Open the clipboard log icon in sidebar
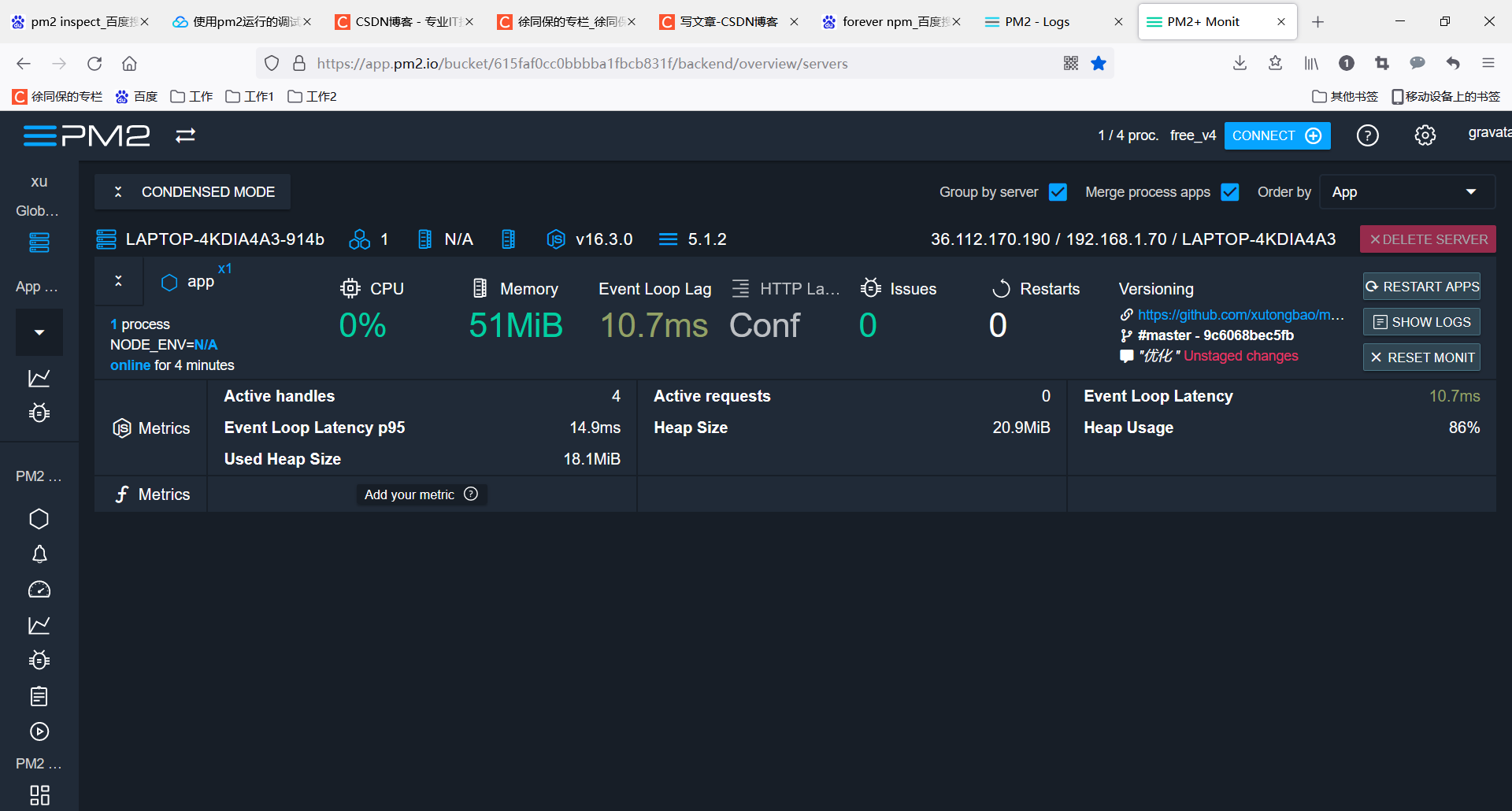Image resolution: width=1512 pixels, height=811 pixels. (x=39, y=696)
